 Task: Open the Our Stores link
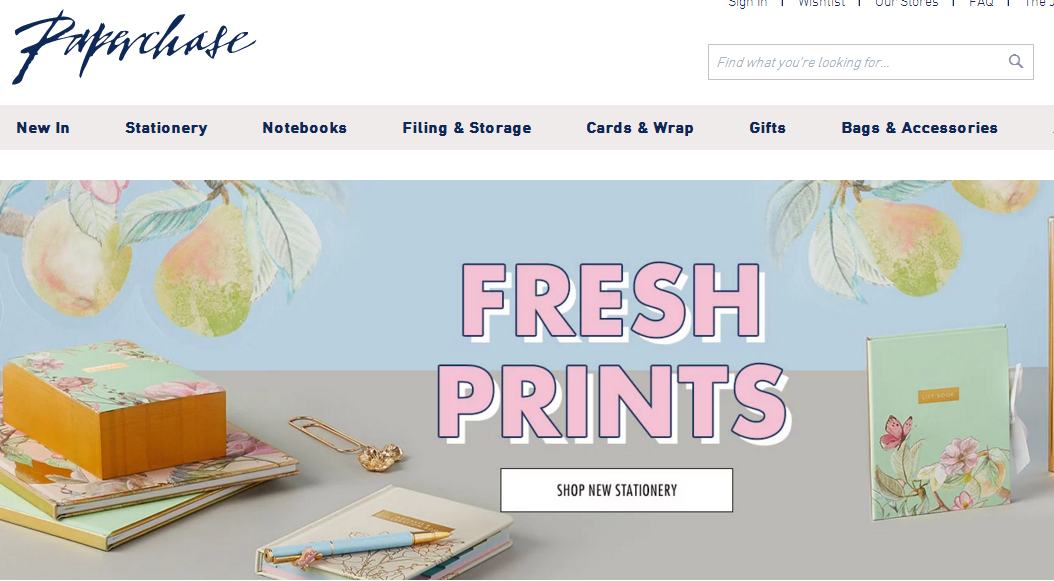tap(906, 3)
